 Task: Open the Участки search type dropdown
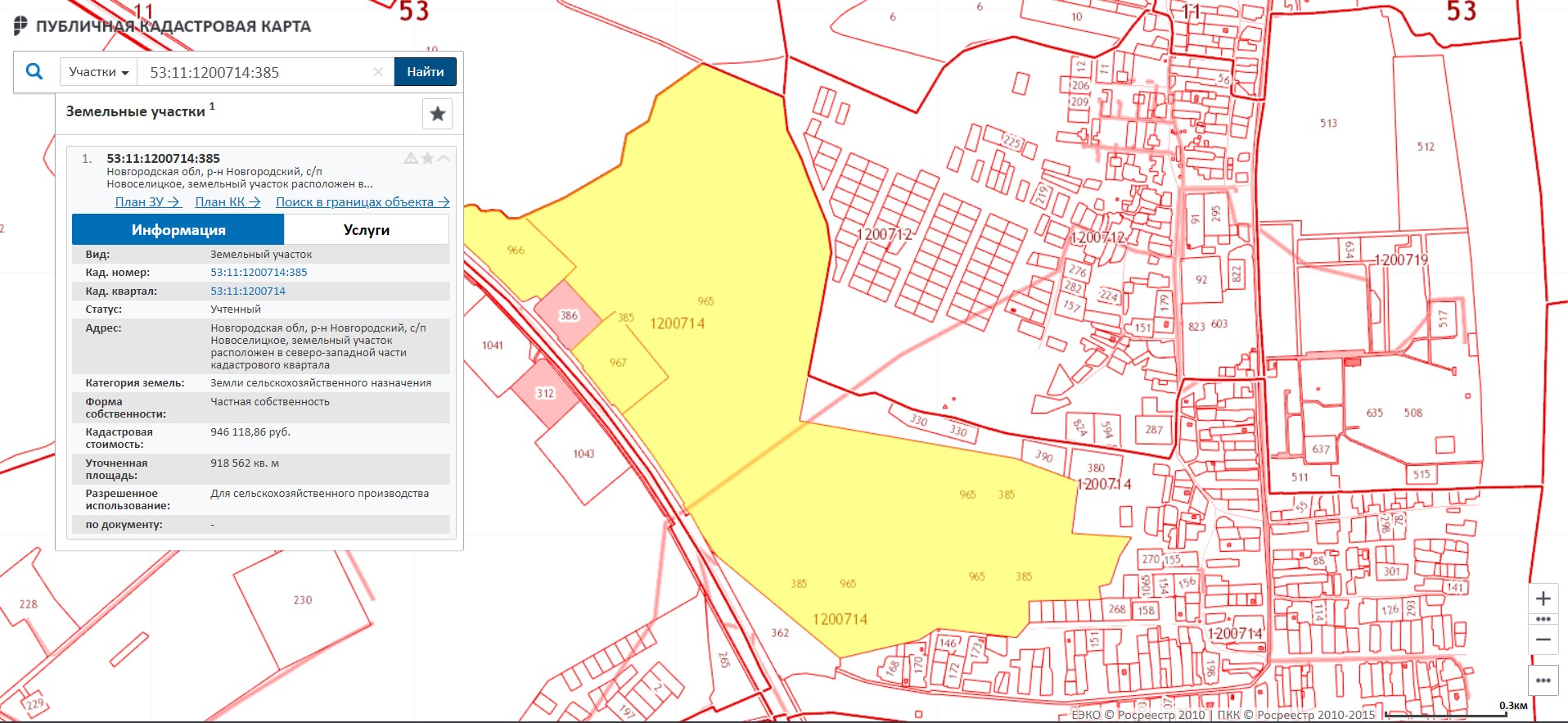coord(98,72)
